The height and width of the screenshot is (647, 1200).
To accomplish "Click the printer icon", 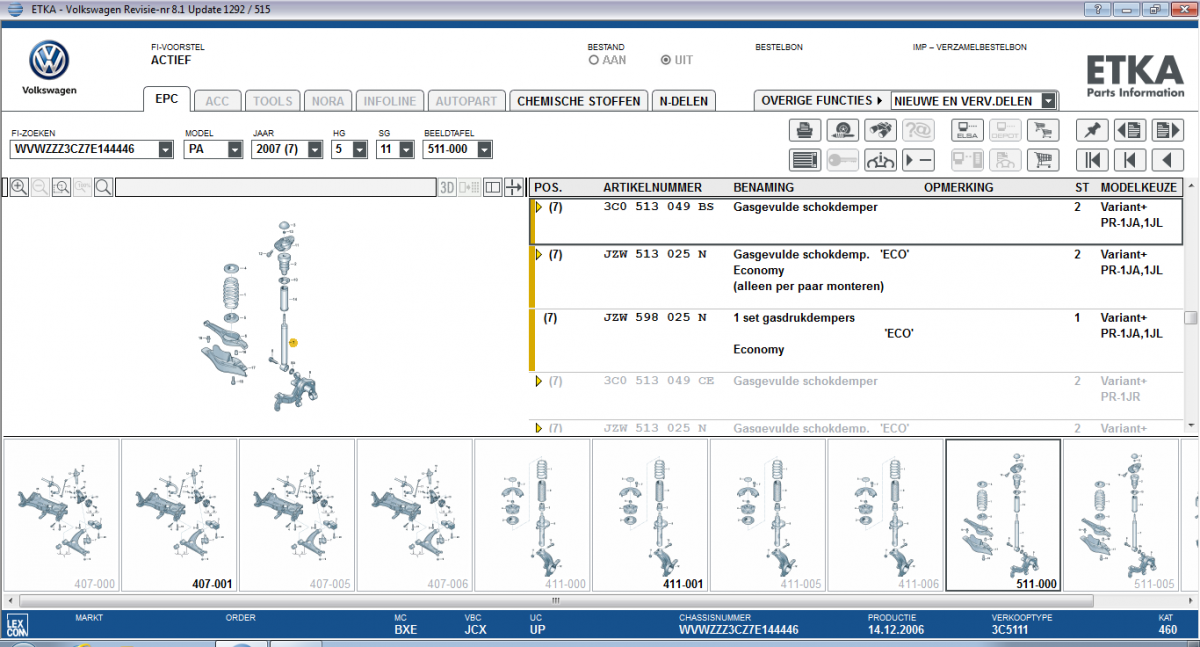I will 805,130.
